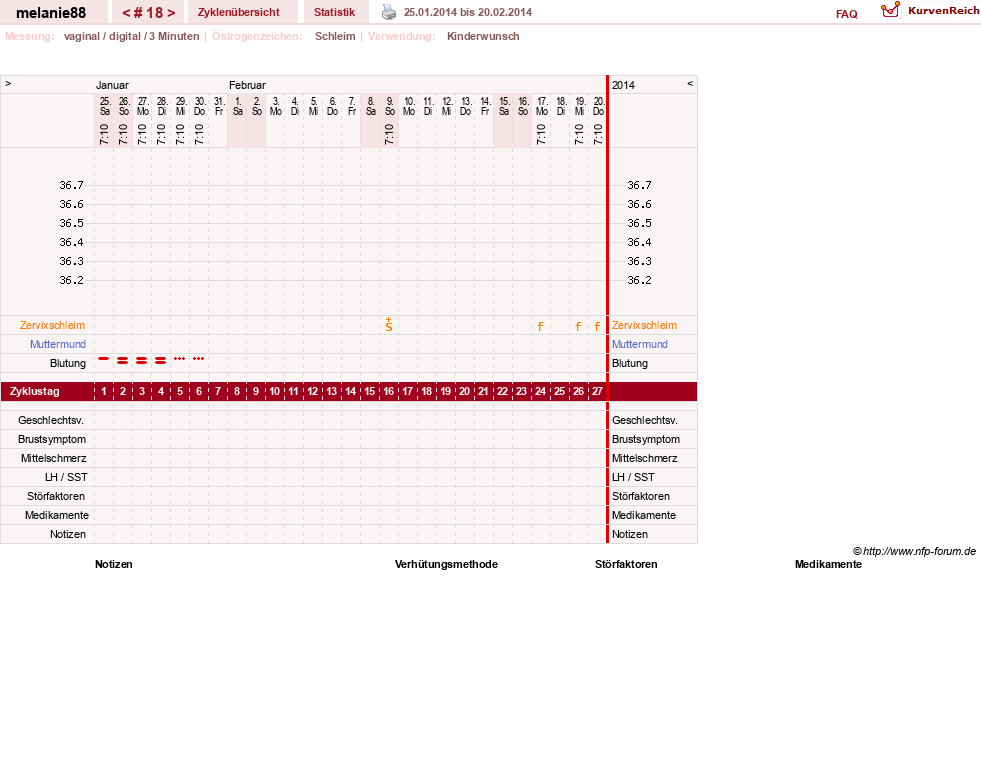The height and width of the screenshot is (783, 981).
Task: Select cycle day 16 in Zyklustag bar
Action: 389,392
